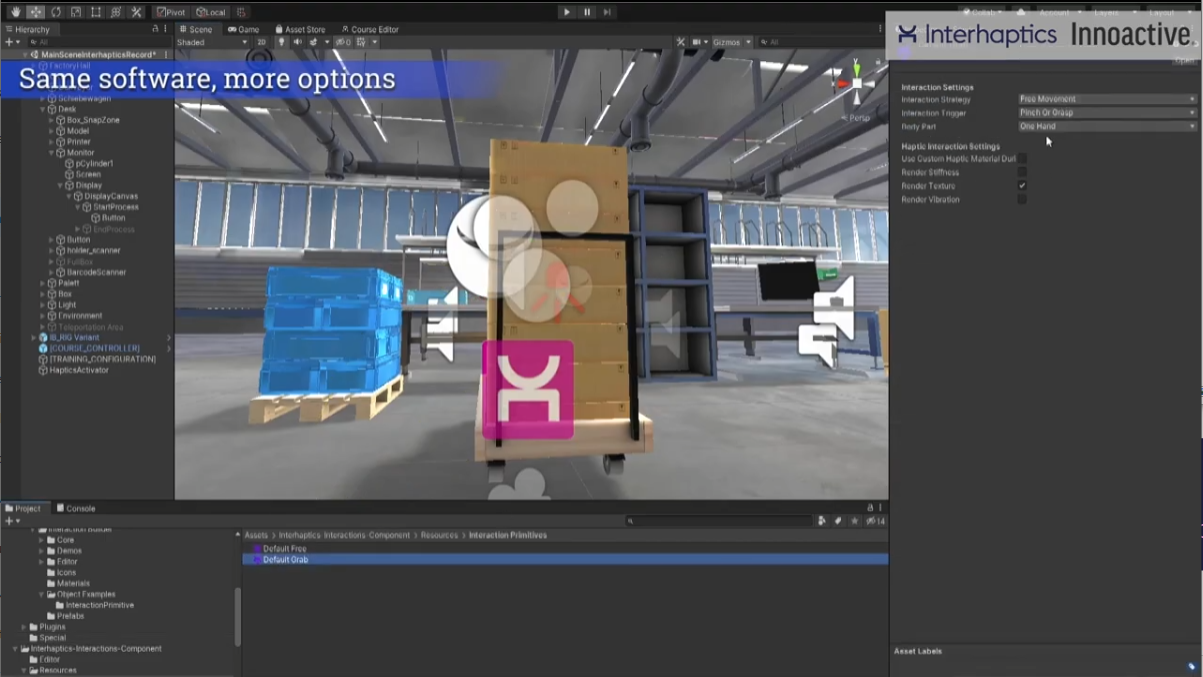Viewport: 1203px width, 677px height.
Task: Click the Project panel lock icon
Action: [x=870, y=508]
